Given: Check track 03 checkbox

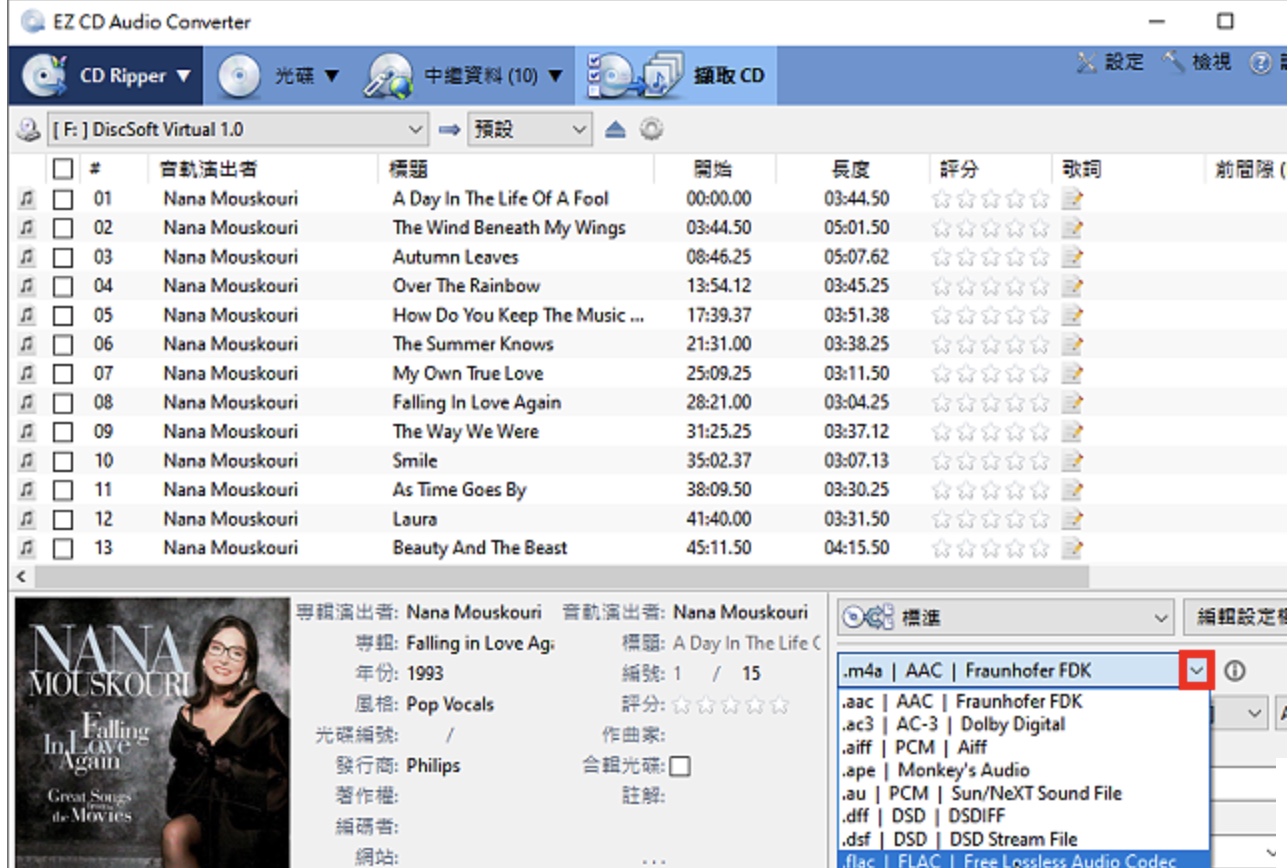Looking at the screenshot, I should point(63,257).
